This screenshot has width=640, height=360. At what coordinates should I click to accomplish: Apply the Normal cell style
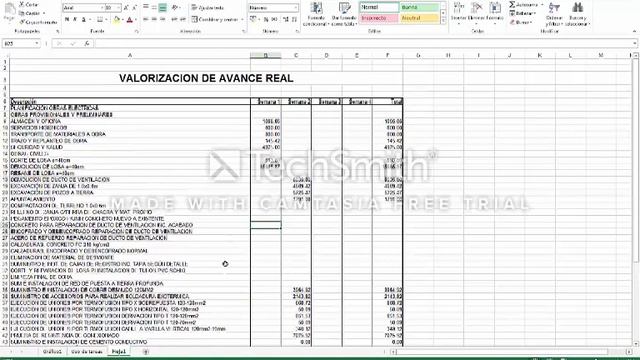379,7
